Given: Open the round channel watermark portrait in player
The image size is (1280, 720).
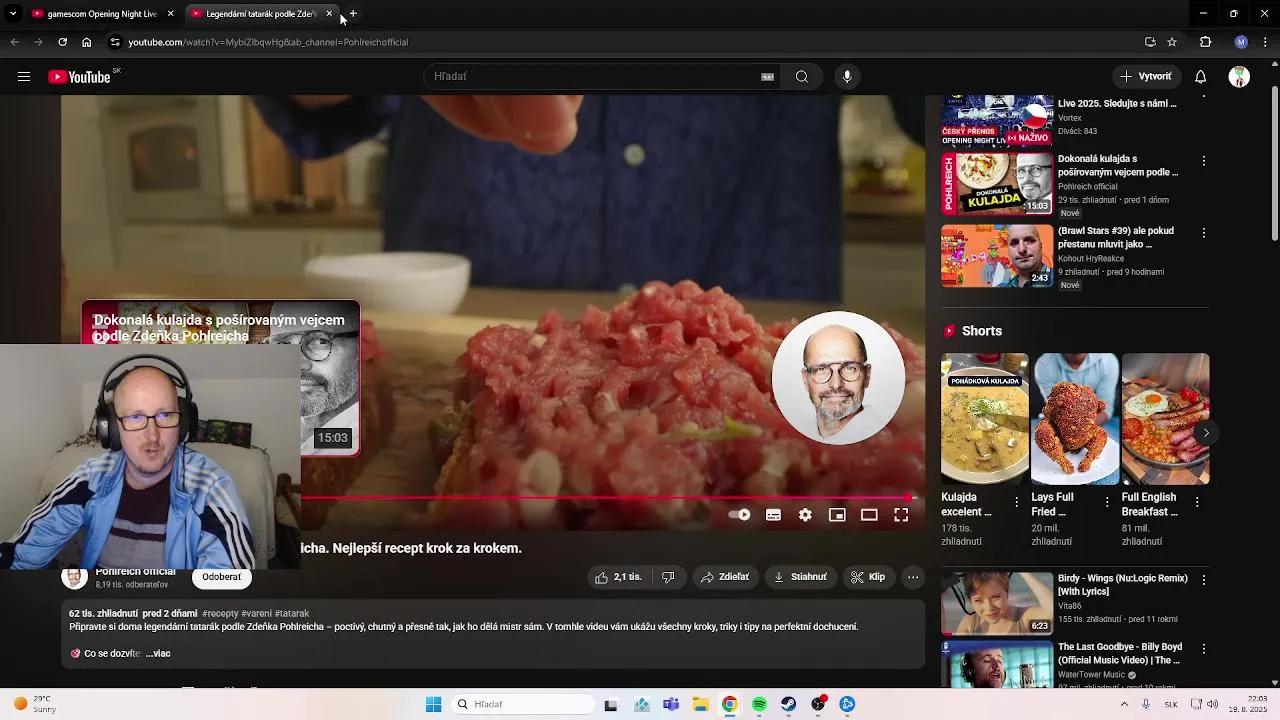Looking at the screenshot, I should click(838, 378).
